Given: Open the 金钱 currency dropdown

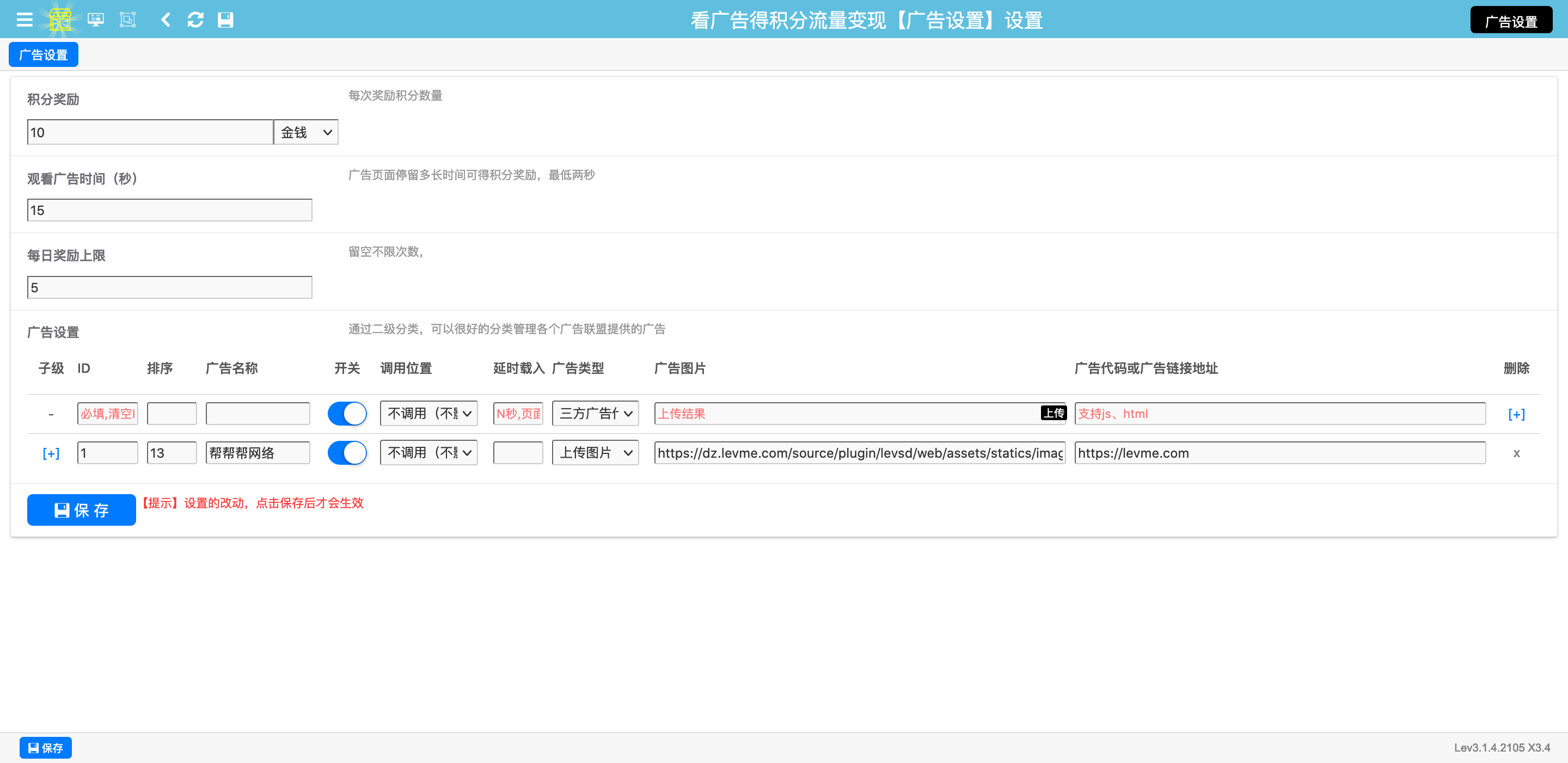Looking at the screenshot, I should click(305, 132).
